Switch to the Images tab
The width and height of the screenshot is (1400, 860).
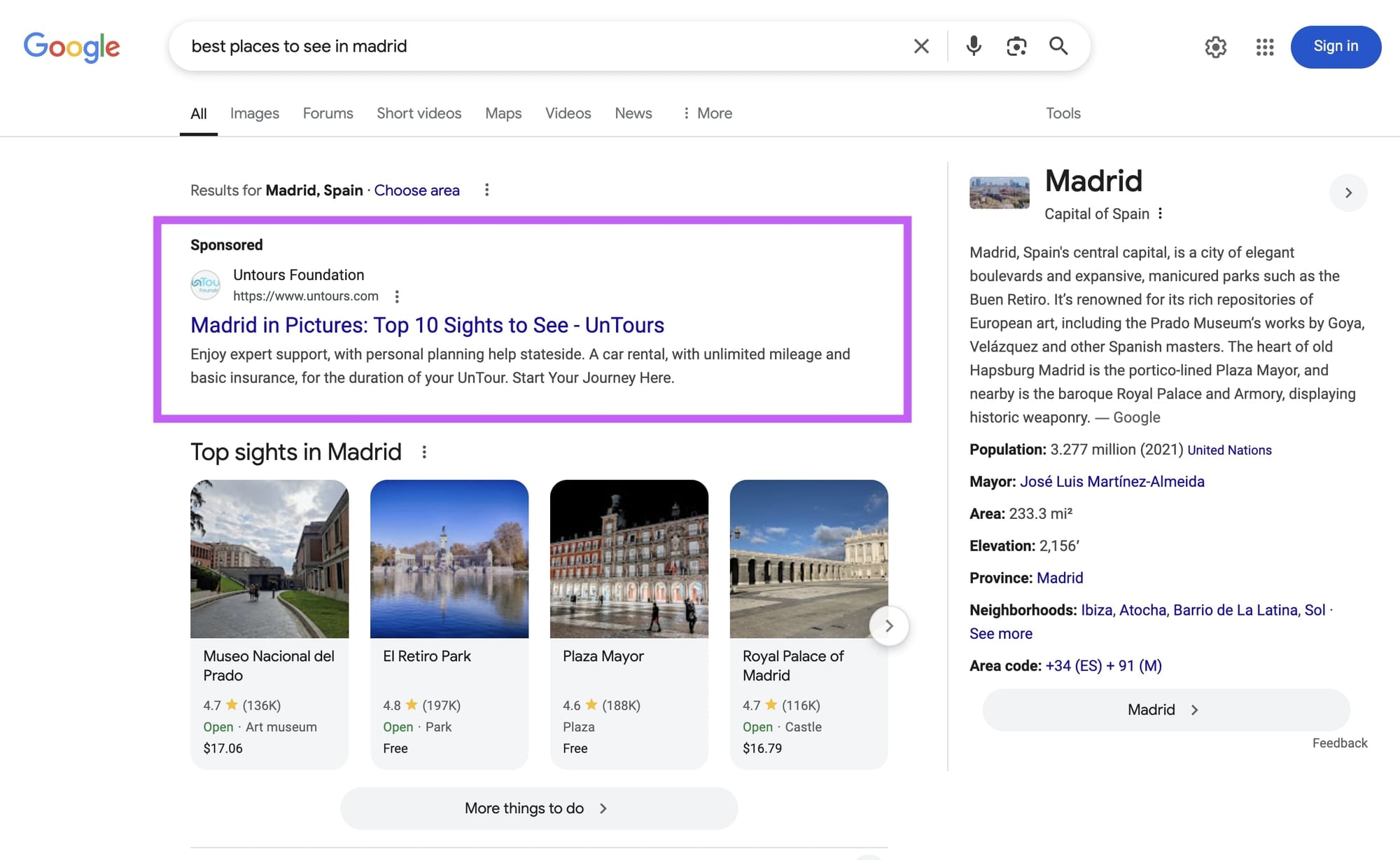coord(254,113)
